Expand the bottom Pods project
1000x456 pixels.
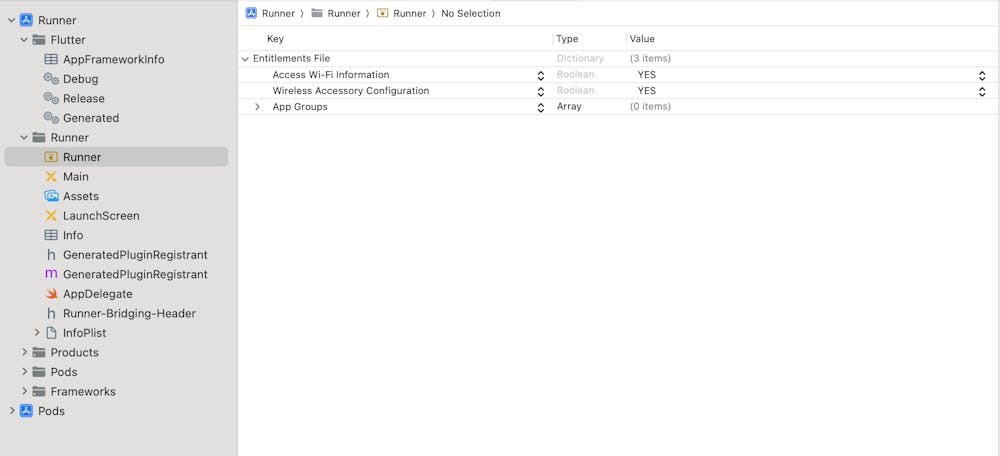pyautogui.click(x=11, y=411)
